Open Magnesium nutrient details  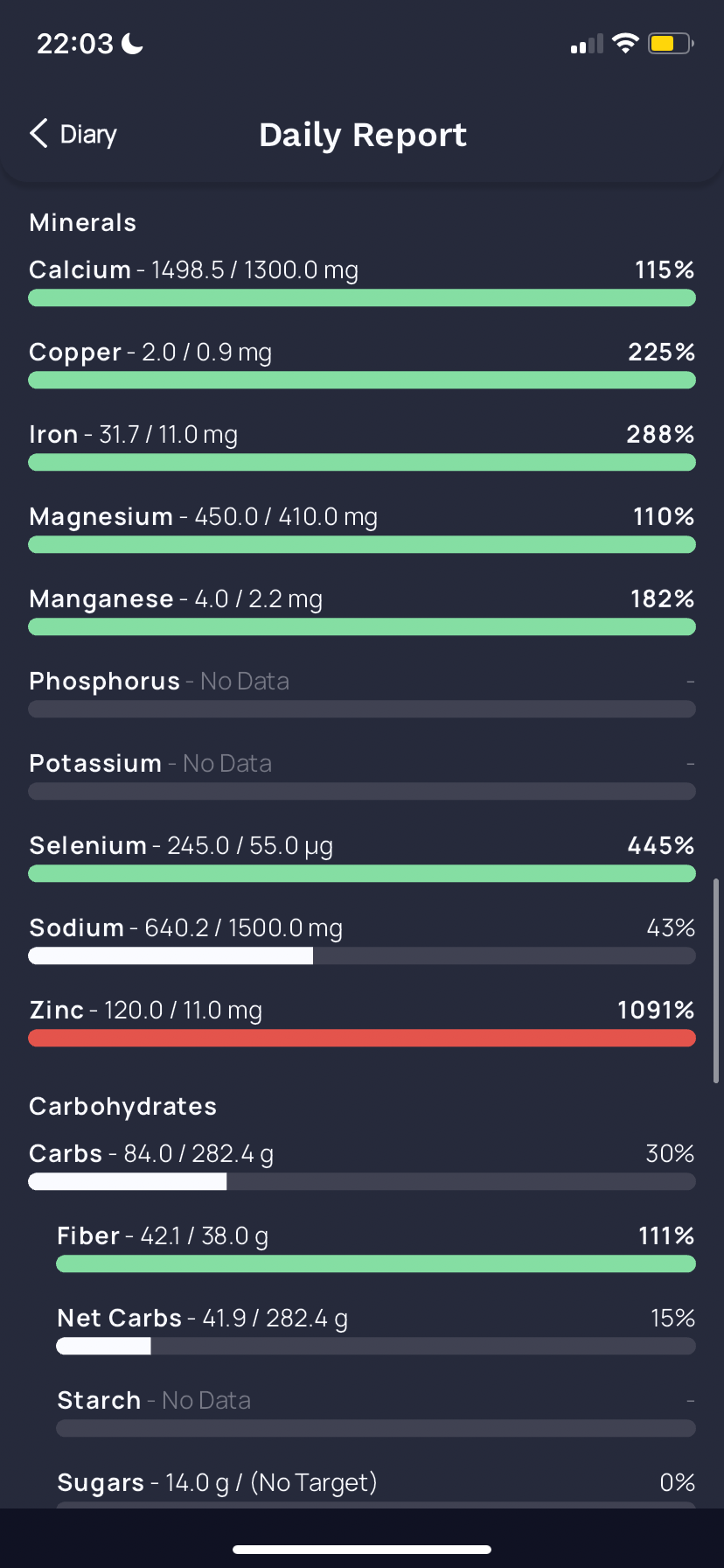(x=362, y=528)
